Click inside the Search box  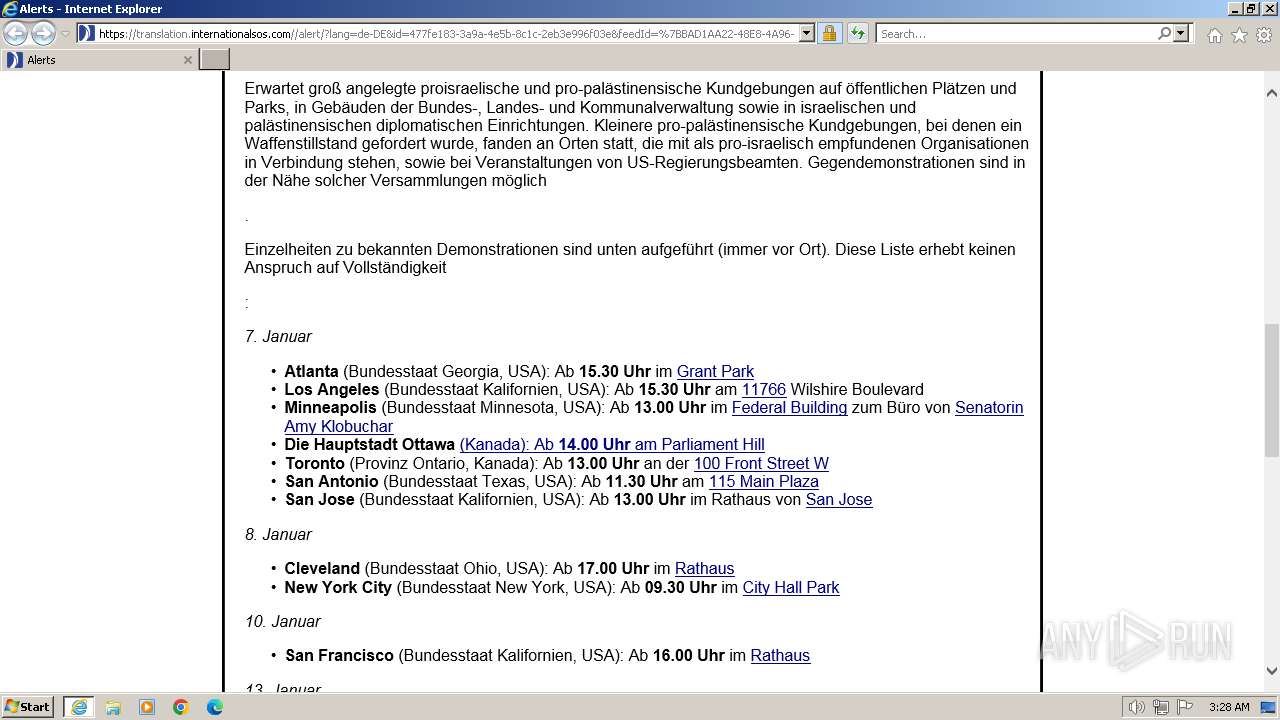[1016, 33]
